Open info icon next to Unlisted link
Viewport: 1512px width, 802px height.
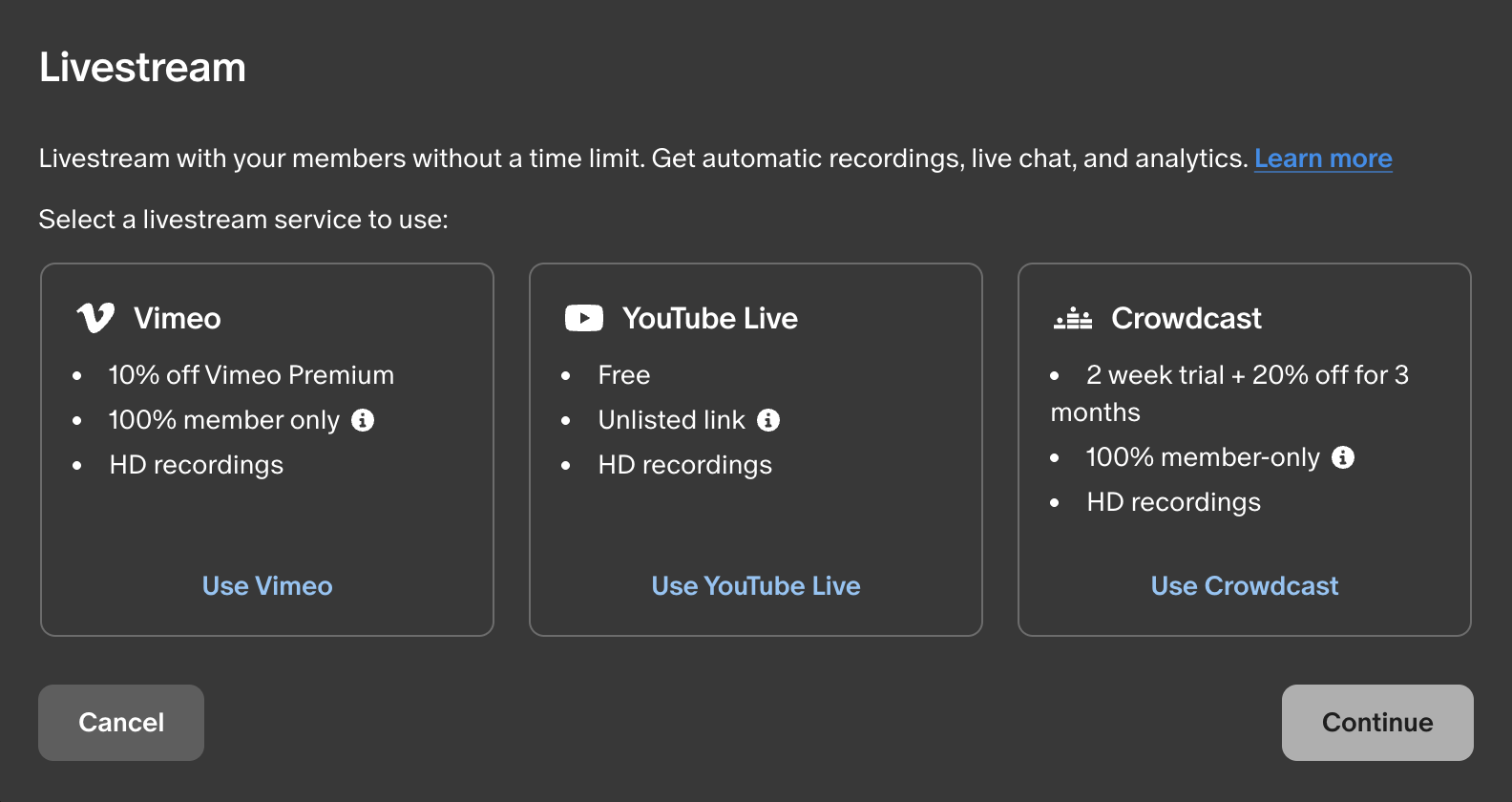(768, 420)
